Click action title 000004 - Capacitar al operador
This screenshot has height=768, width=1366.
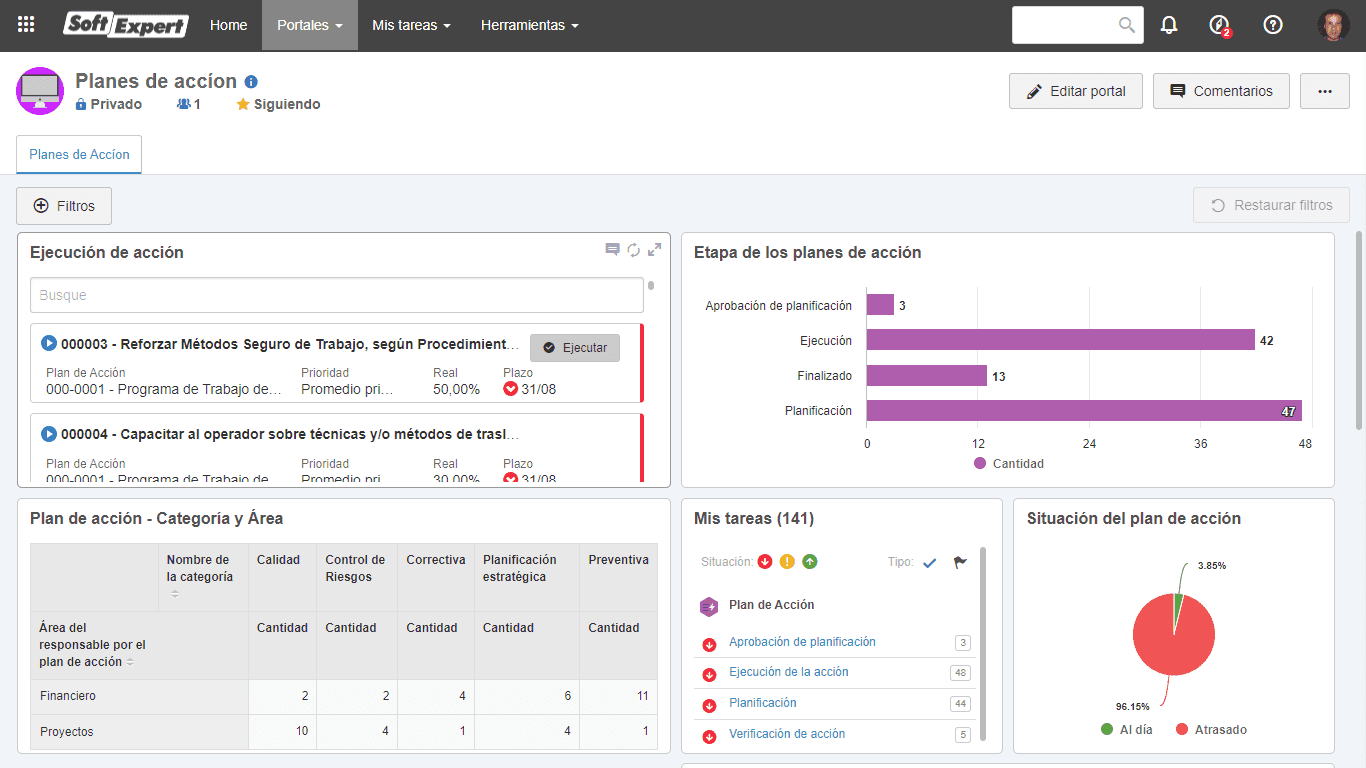point(290,435)
